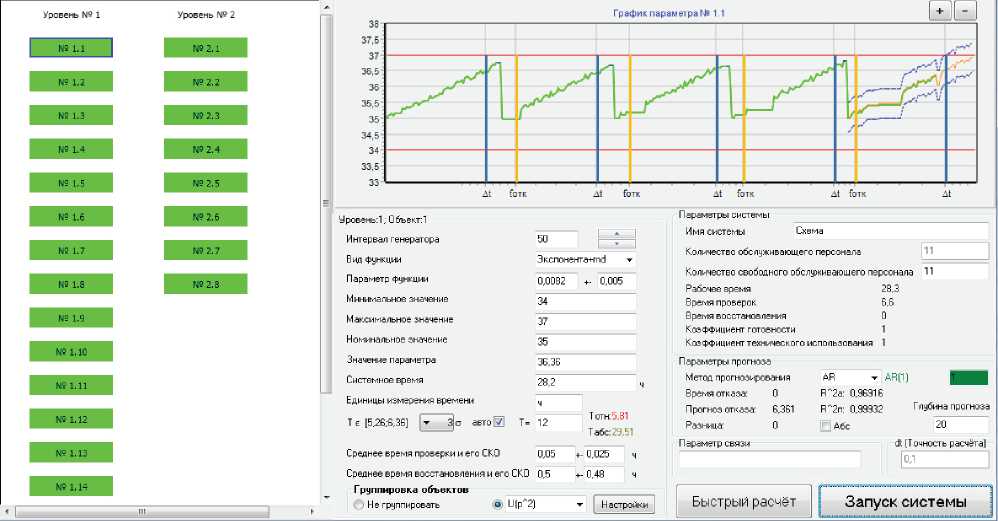998x521 pixels.
Task: Select object № 1.6
Action: click(71, 216)
